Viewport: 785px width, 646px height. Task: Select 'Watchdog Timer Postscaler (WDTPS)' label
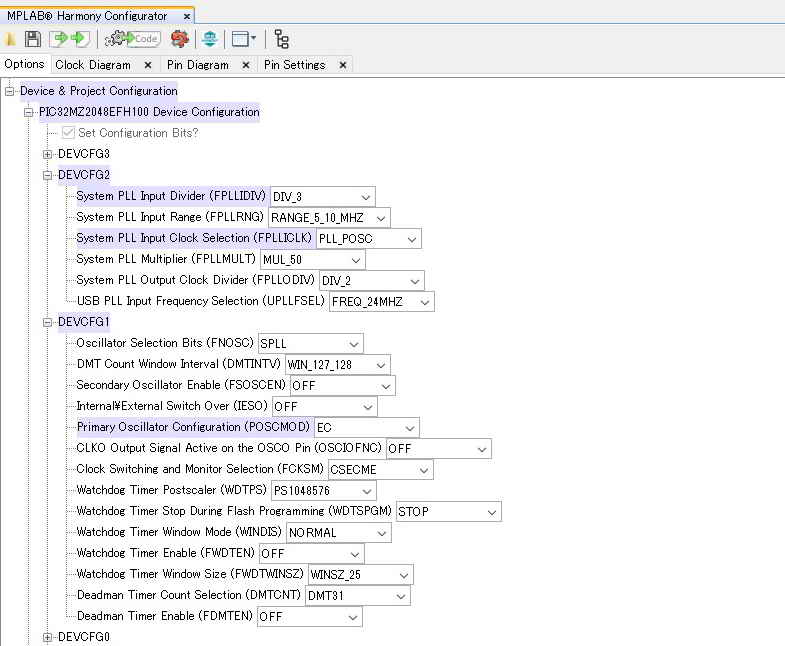click(171, 491)
